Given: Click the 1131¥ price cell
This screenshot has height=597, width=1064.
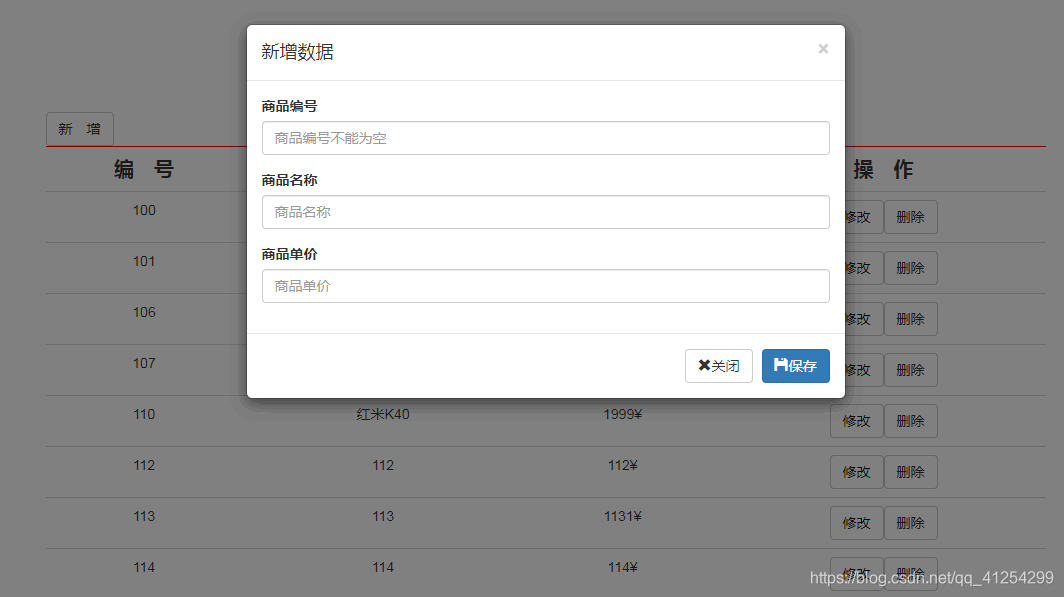Looking at the screenshot, I should coord(622,516).
